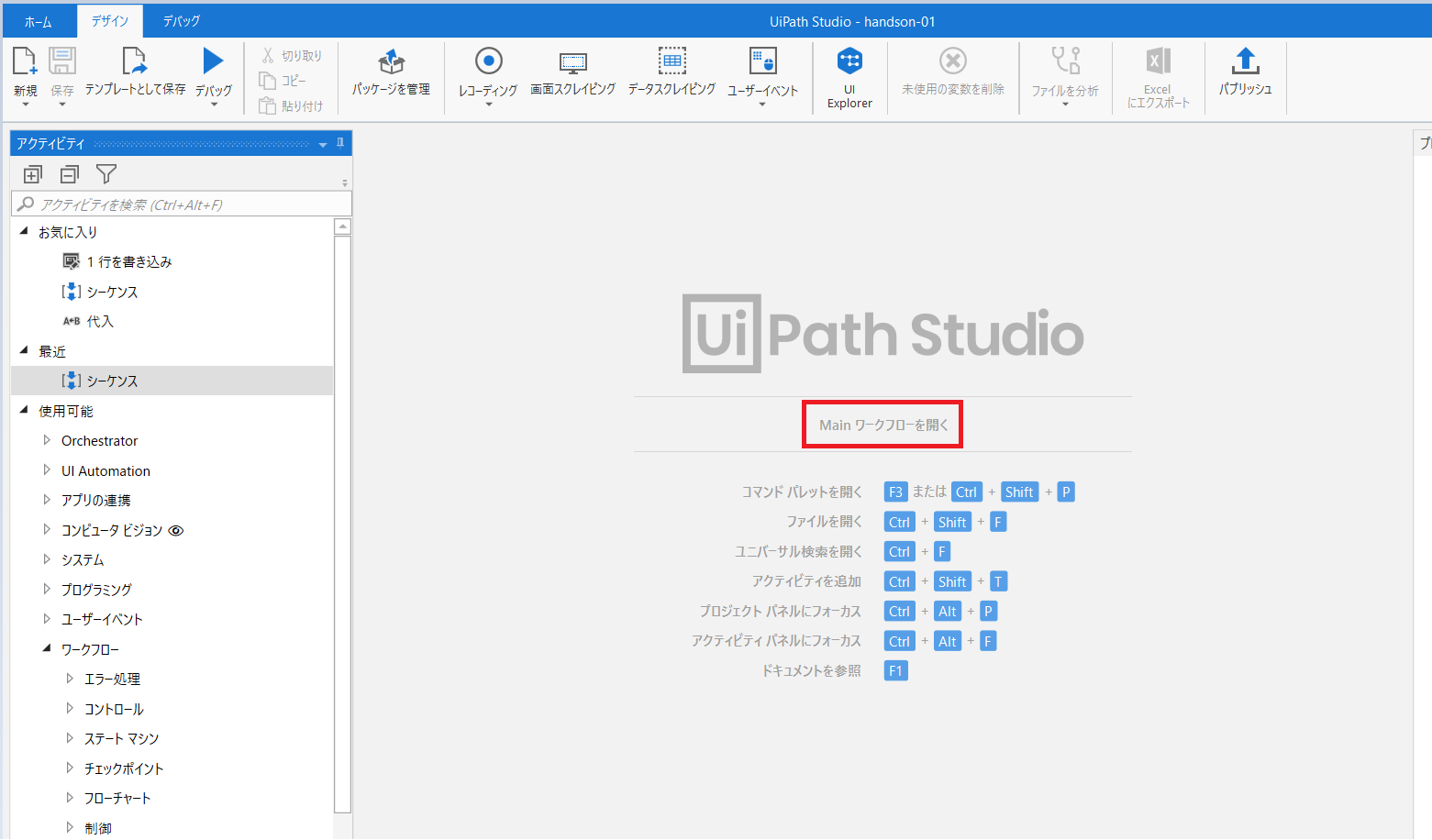Run the デバッグ play icon
The height and width of the screenshot is (840, 1432).
tap(213, 61)
